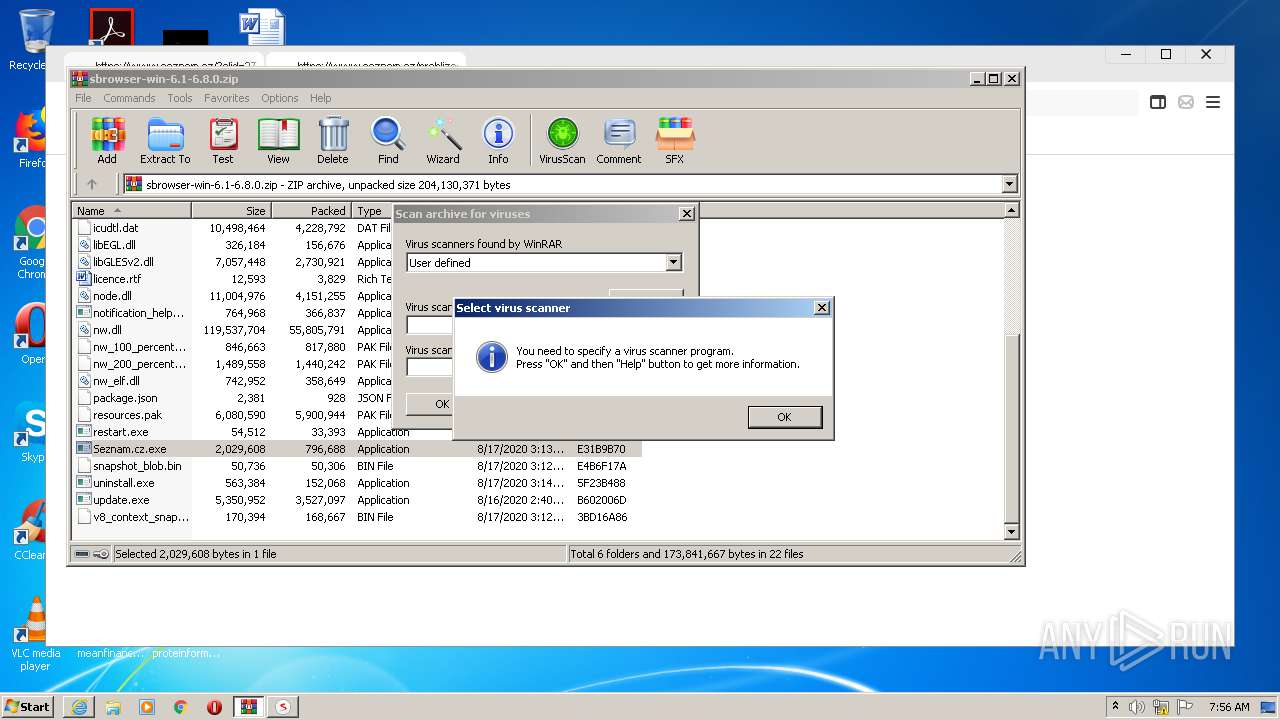Click the Adobe Acrobat desktop icon

[x=111, y=27]
